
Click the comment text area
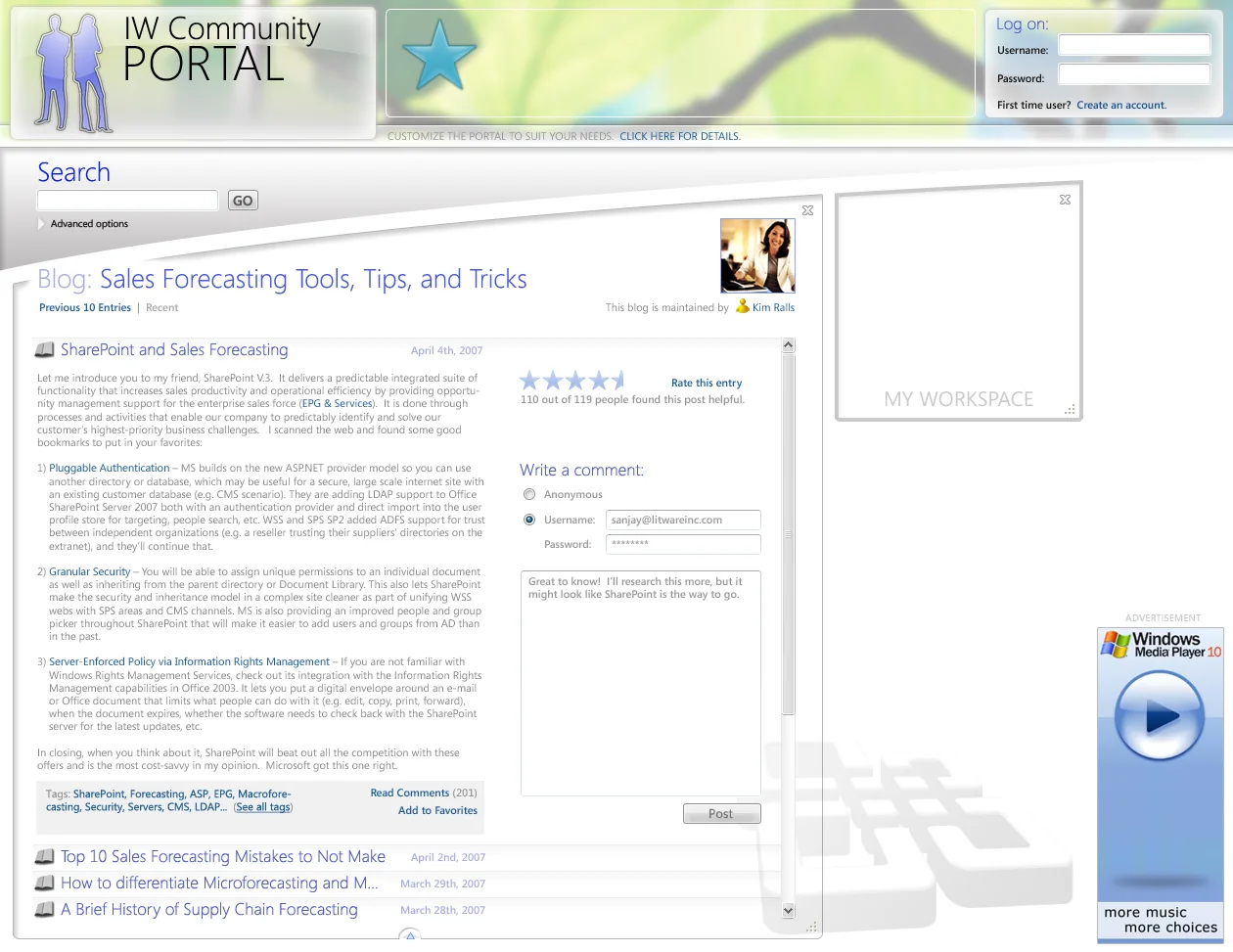click(641, 683)
